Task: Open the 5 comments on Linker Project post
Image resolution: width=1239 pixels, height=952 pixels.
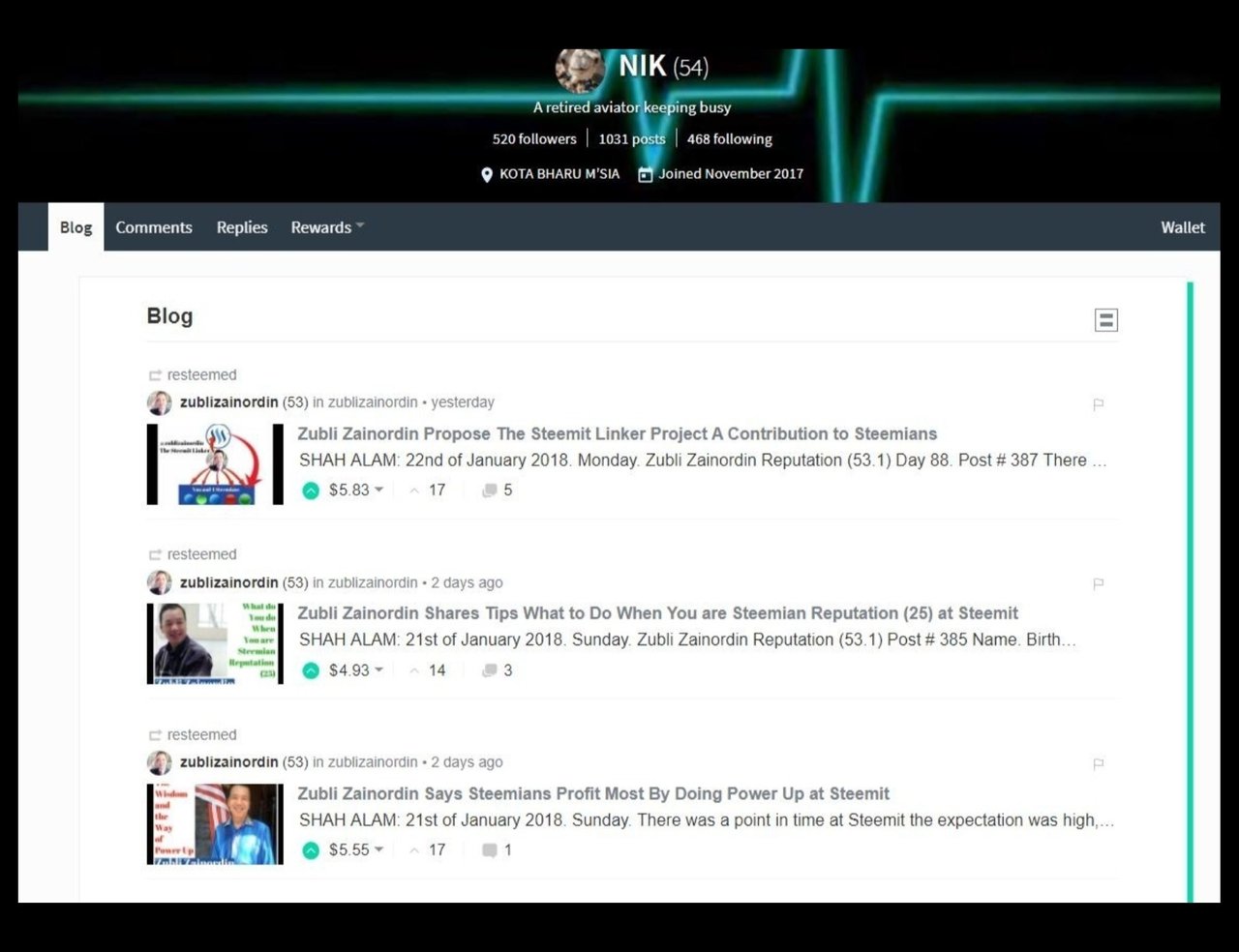Action: point(498,491)
